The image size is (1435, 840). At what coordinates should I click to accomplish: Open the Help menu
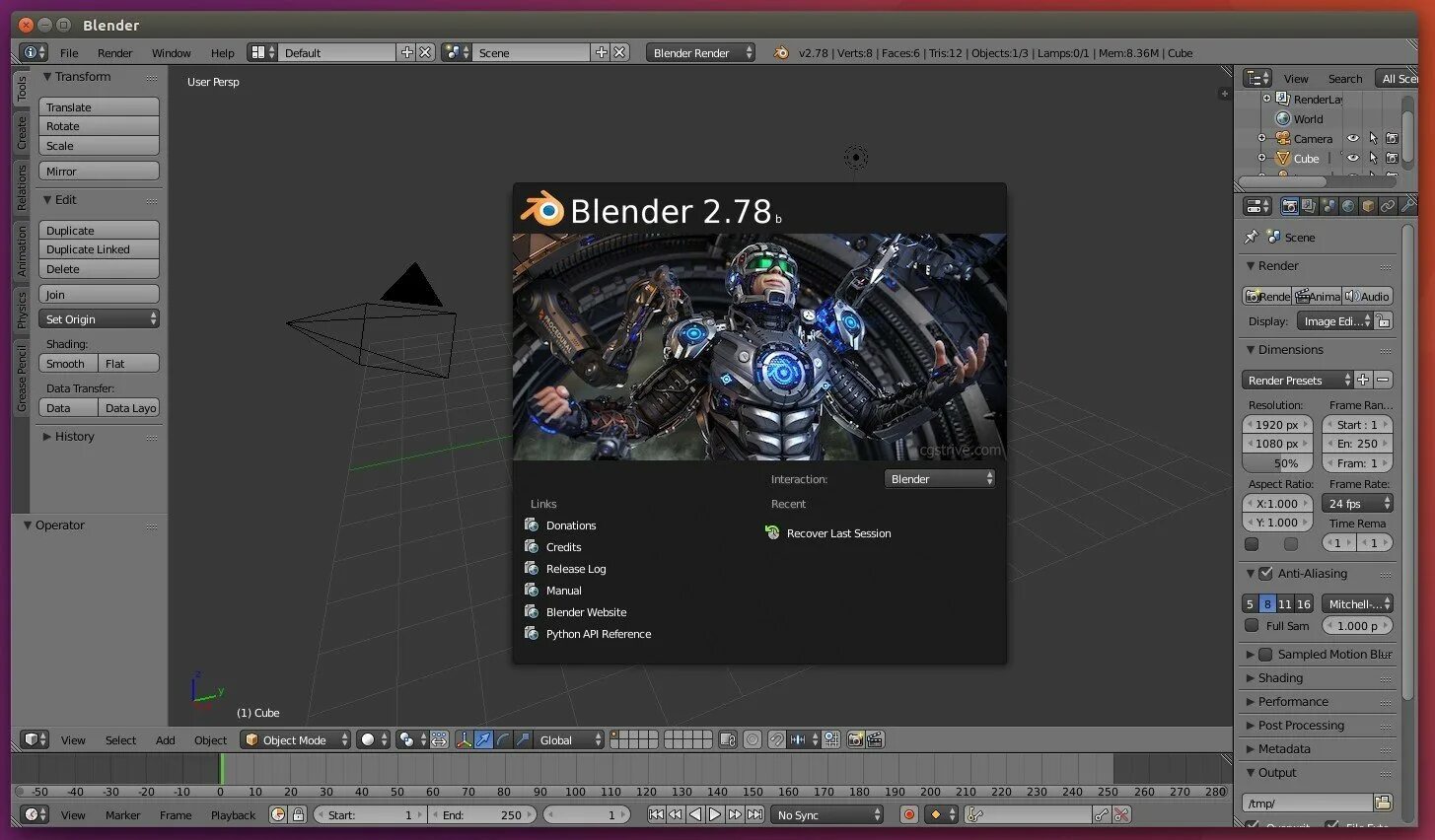pos(222,52)
